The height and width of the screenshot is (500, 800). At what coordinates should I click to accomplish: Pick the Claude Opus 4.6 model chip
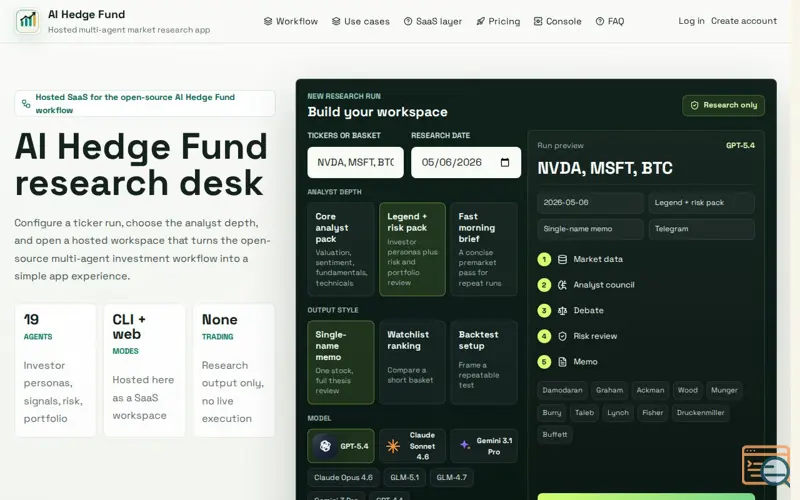[x=343, y=478]
